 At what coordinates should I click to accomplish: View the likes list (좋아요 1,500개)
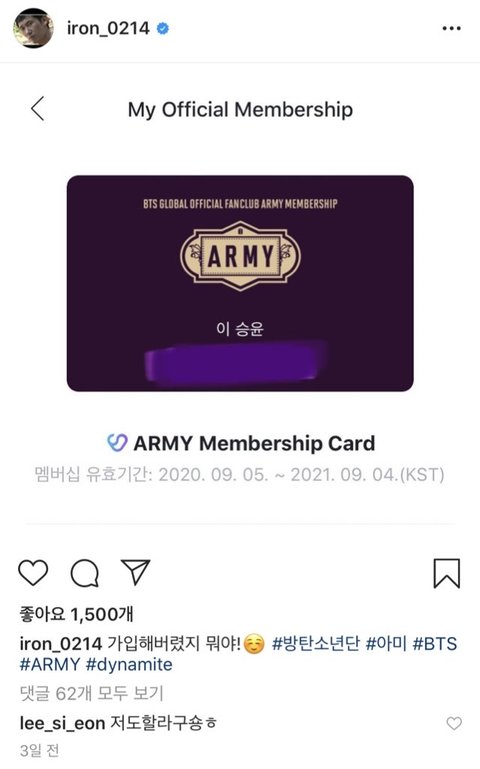point(76,614)
